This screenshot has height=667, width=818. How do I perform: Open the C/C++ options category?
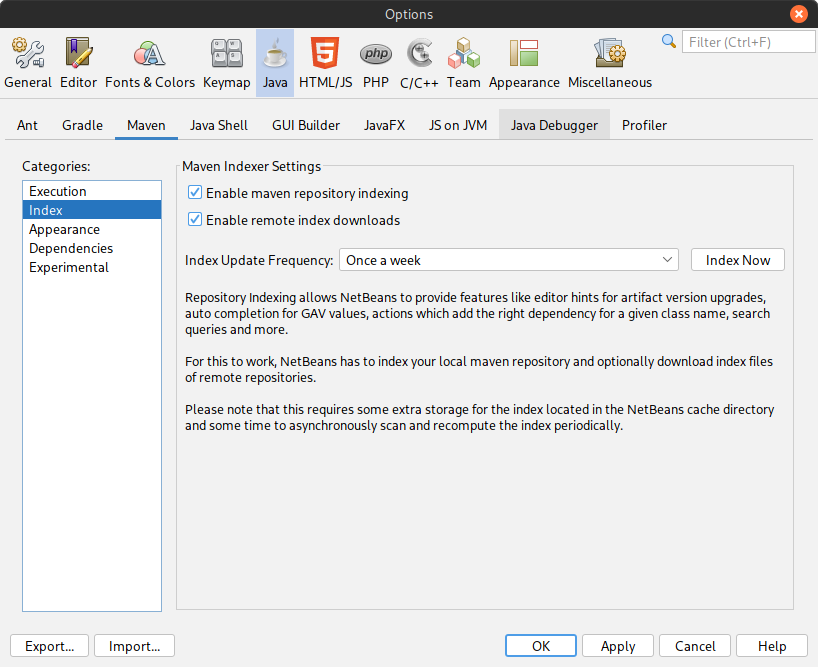click(419, 63)
